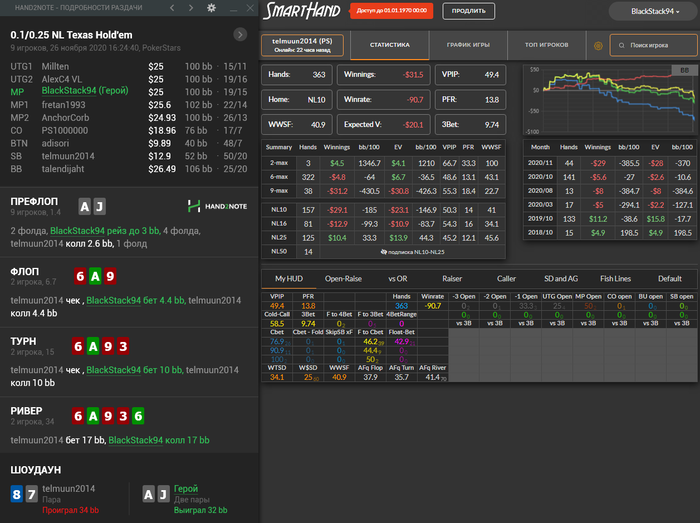700x523 pixels.
Task: Click the turn 3 card
Action: click(x=123, y=346)
